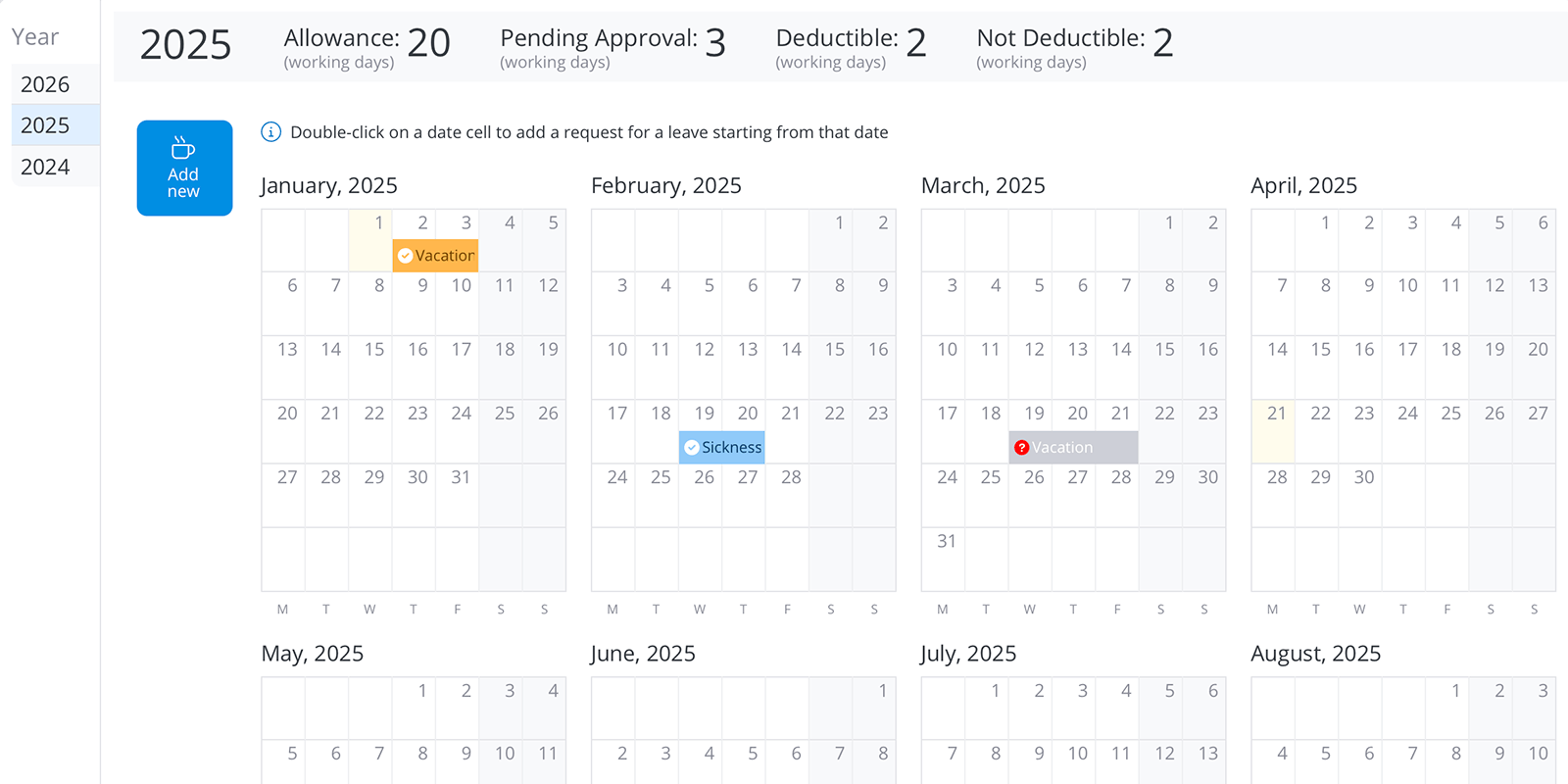This screenshot has width=1568, height=784.
Task: Click the April 30 date cell
Action: (x=1360, y=495)
